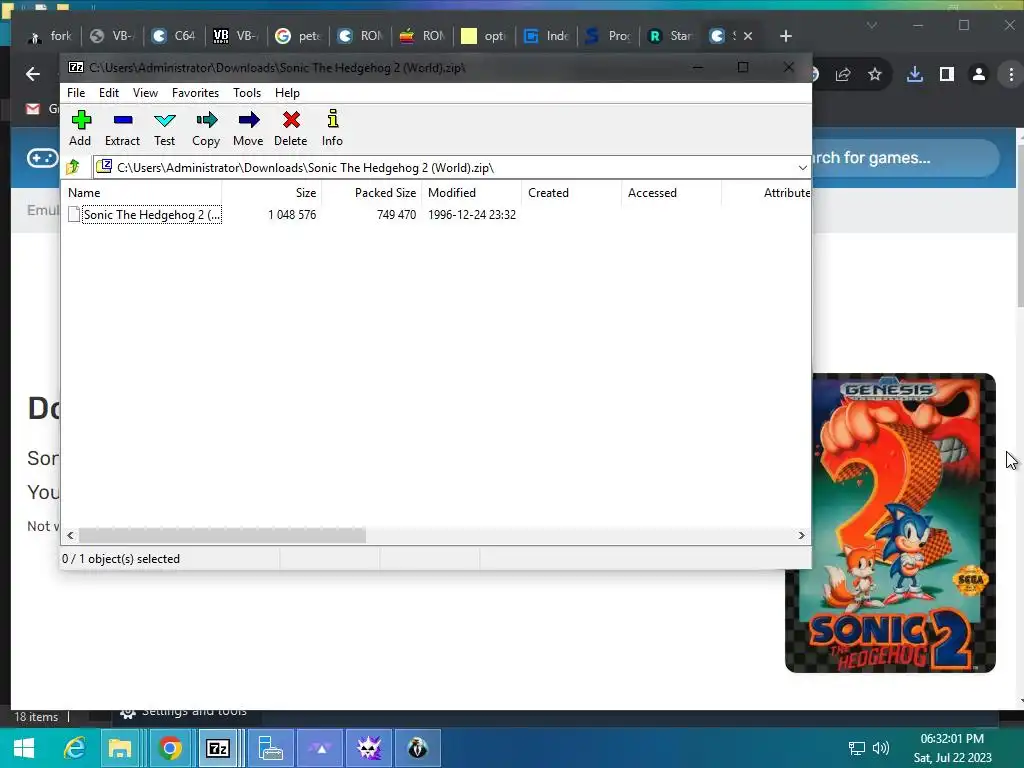Switch to the C64 Chrome tab
1024x768 pixels.
coord(174,36)
